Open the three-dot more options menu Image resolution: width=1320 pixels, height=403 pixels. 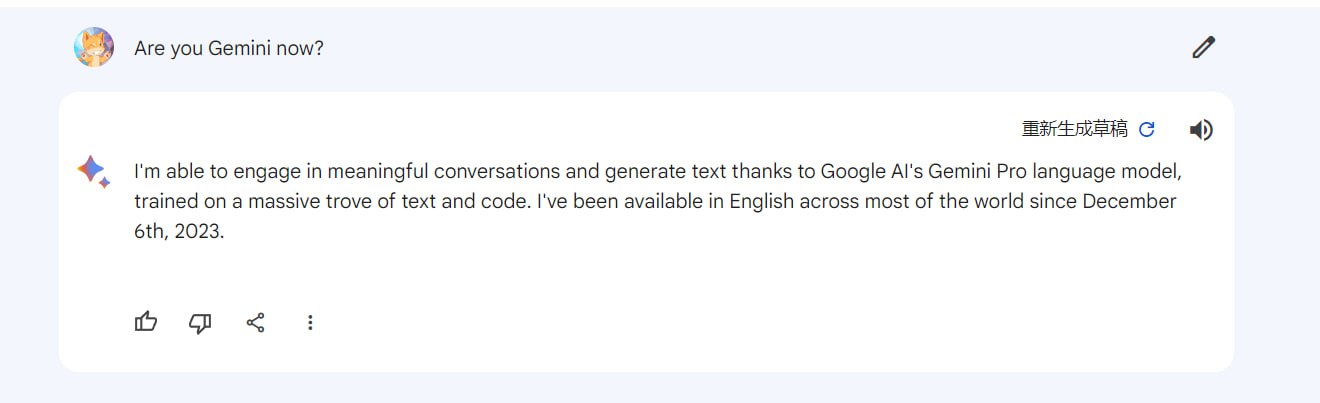pyautogui.click(x=310, y=322)
